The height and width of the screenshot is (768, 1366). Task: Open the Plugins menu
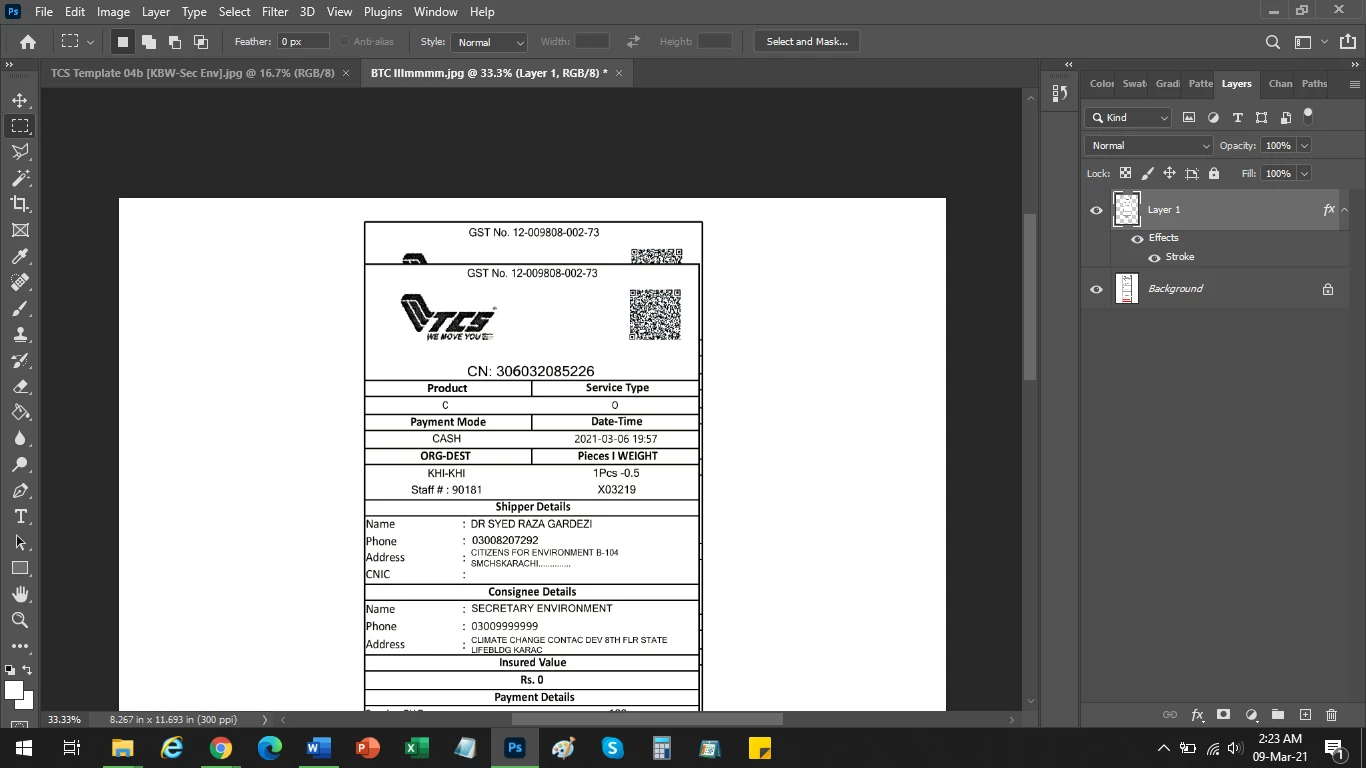382,12
